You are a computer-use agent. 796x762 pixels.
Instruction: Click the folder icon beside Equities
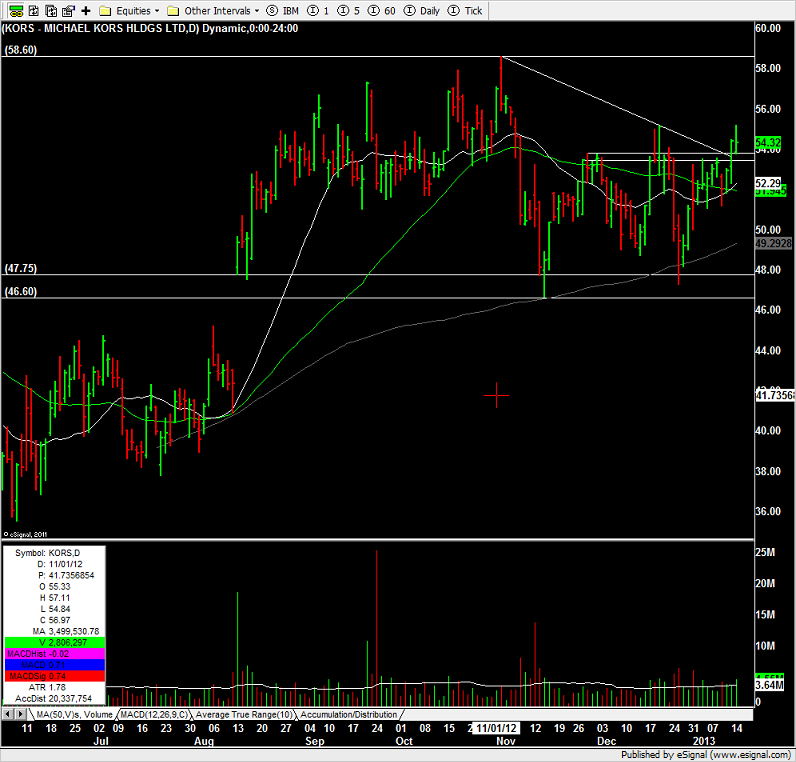coord(105,11)
